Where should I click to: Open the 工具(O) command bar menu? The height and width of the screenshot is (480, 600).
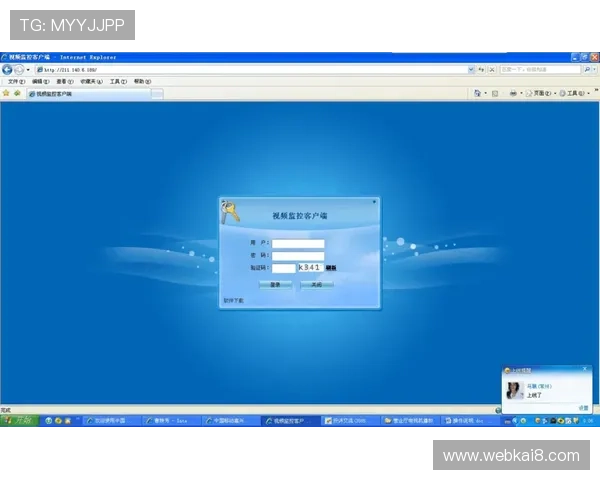[x=574, y=93]
